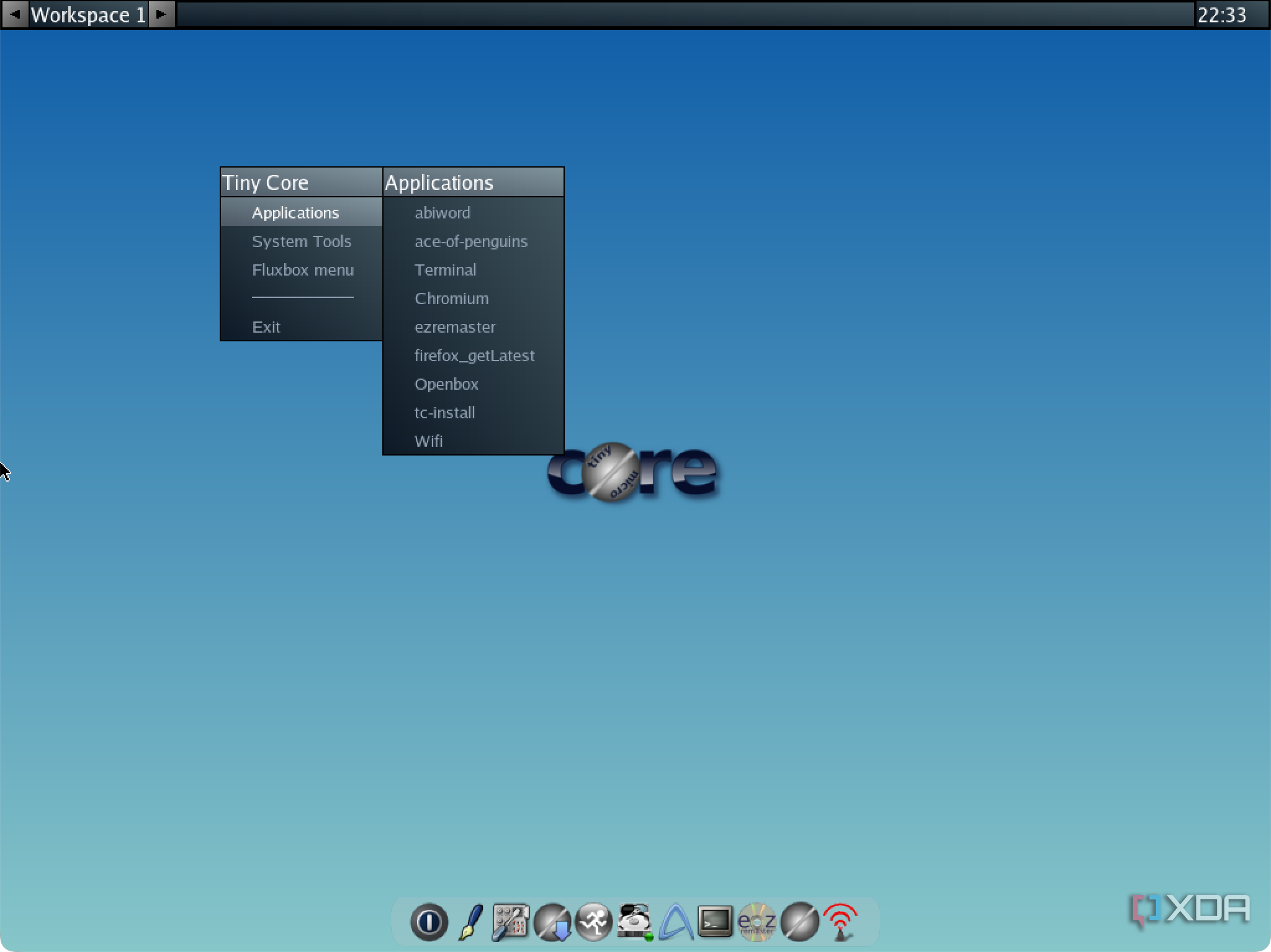Click the plain tc-install sphere dock icon
The image size is (1271, 952).
tap(799, 922)
